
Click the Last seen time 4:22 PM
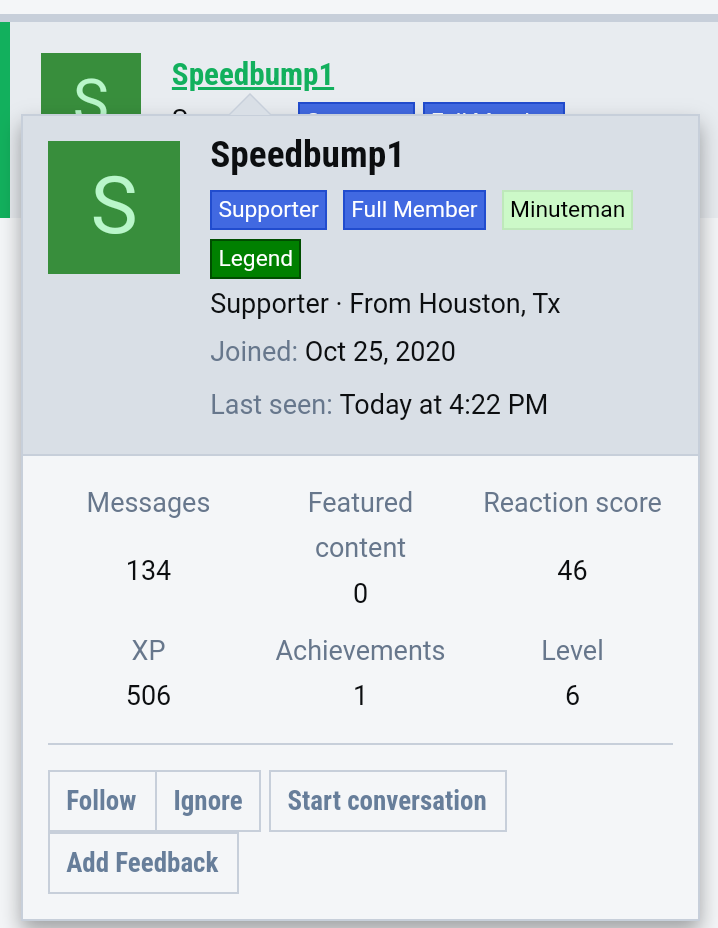click(443, 405)
